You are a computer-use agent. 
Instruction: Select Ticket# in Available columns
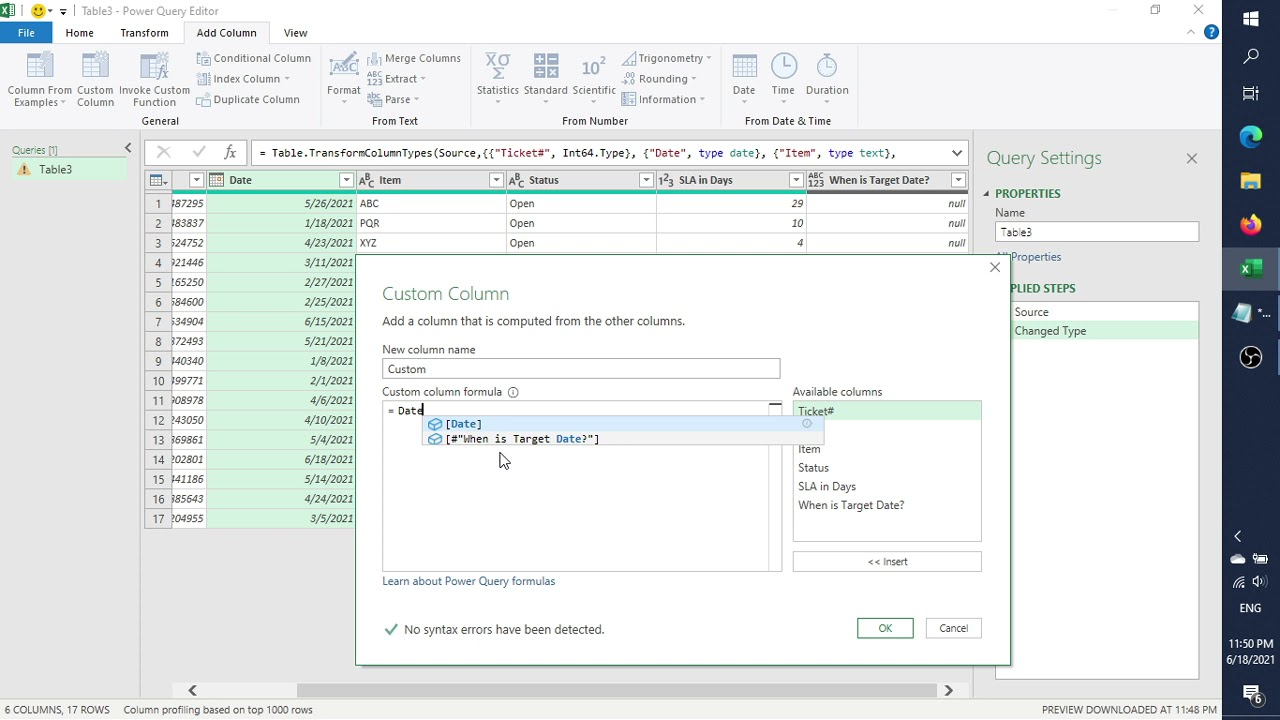887,411
